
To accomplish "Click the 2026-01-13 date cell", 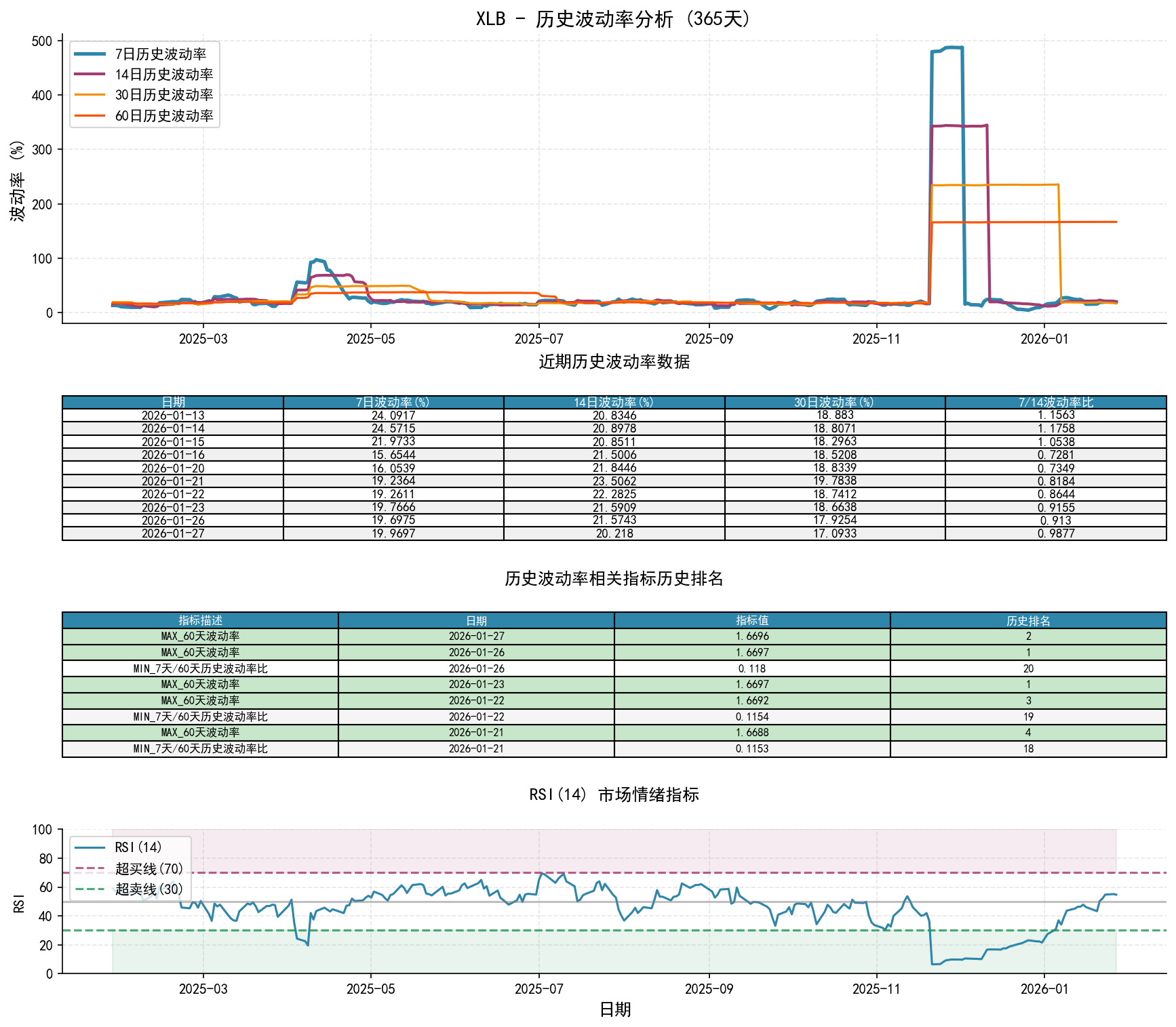I will 173,416.
